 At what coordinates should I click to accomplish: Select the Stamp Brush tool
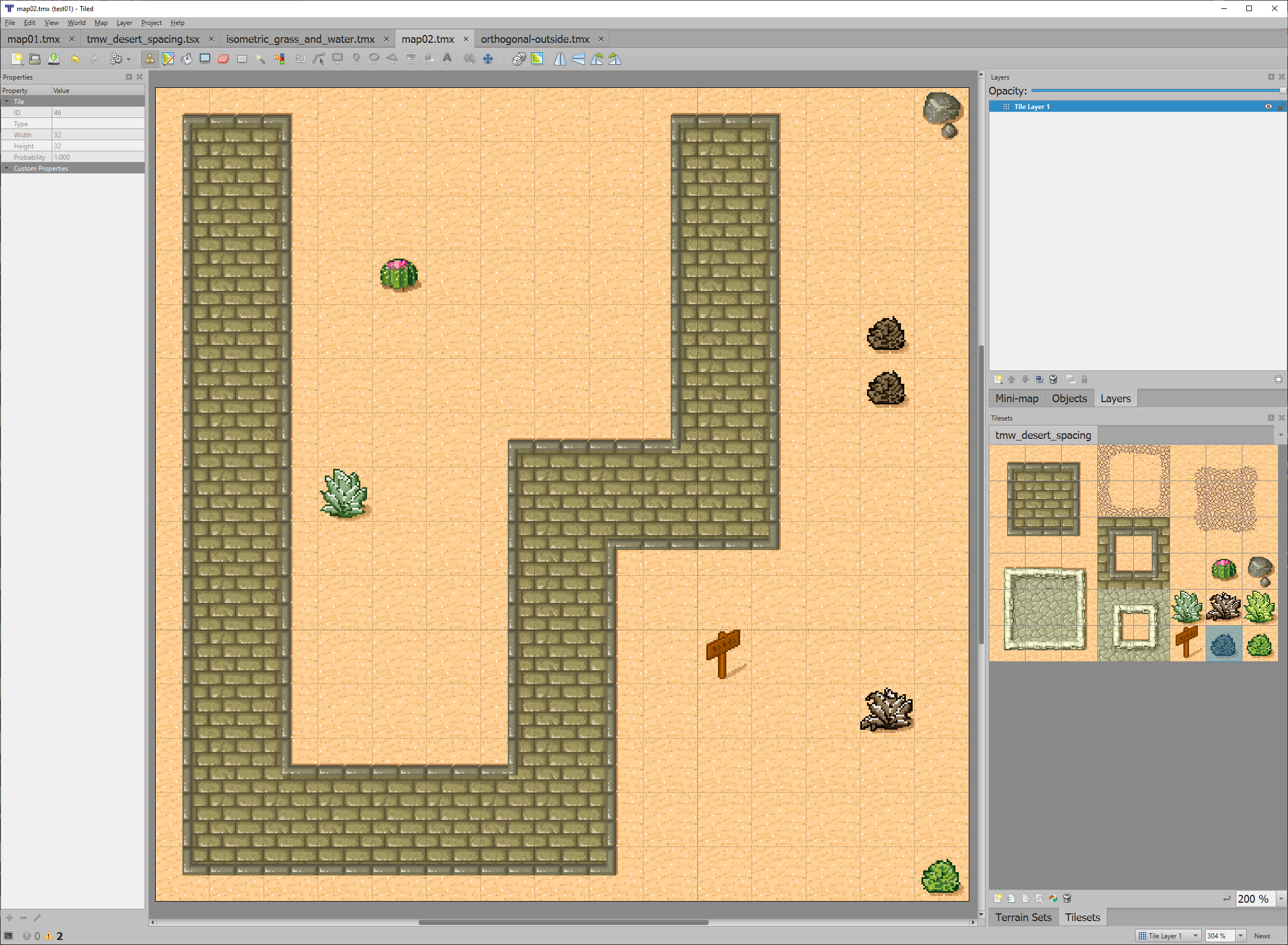[150, 58]
